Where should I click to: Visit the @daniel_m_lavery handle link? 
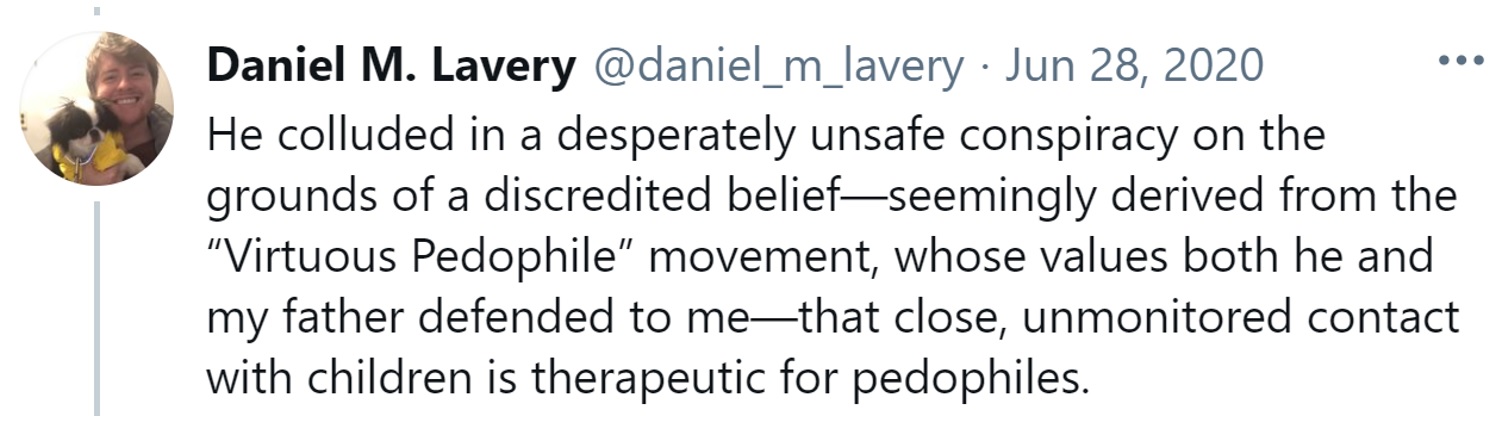[x=779, y=66]
